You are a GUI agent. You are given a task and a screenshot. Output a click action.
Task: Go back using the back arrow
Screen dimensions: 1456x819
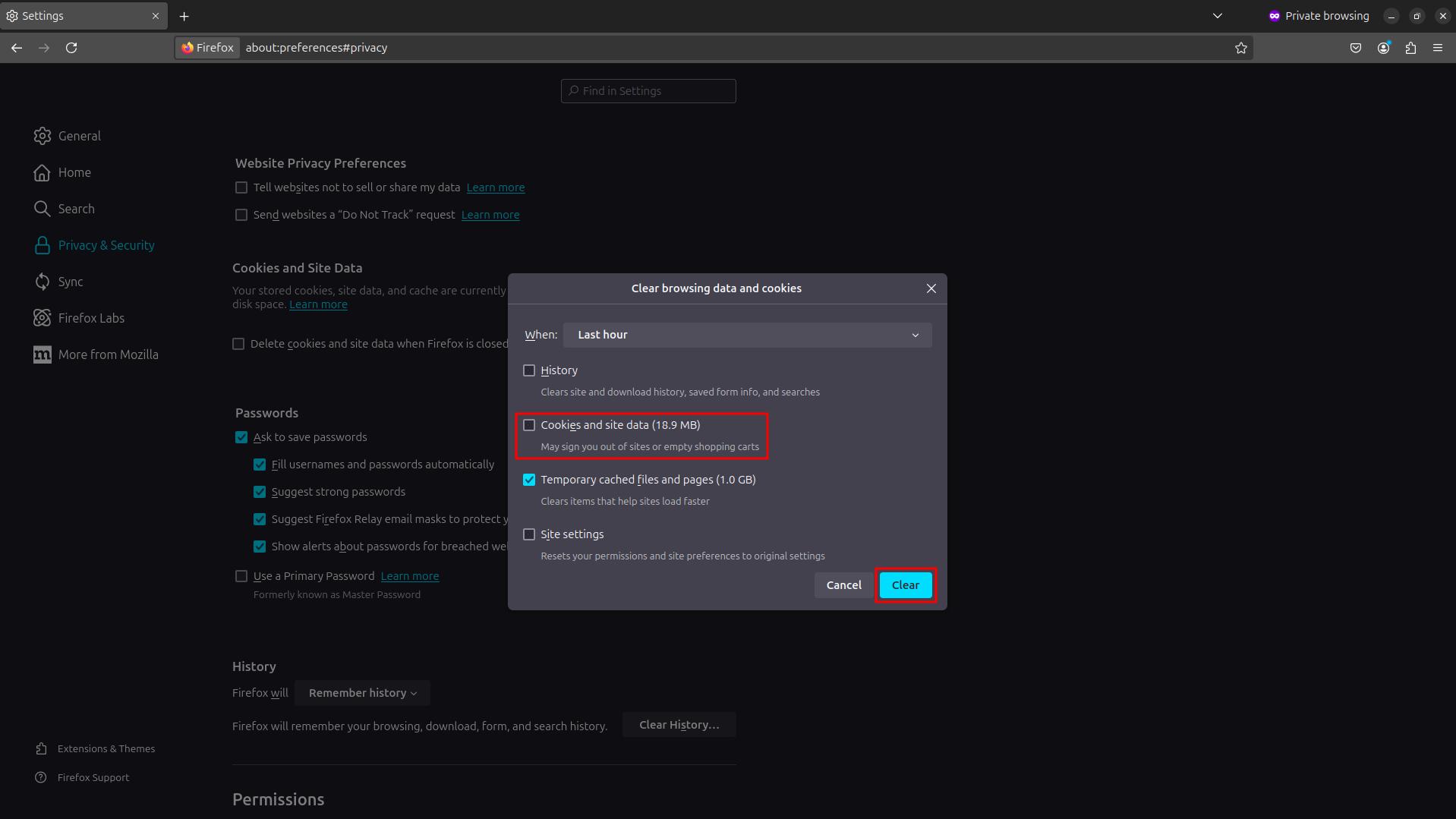[x=17, y=48]
